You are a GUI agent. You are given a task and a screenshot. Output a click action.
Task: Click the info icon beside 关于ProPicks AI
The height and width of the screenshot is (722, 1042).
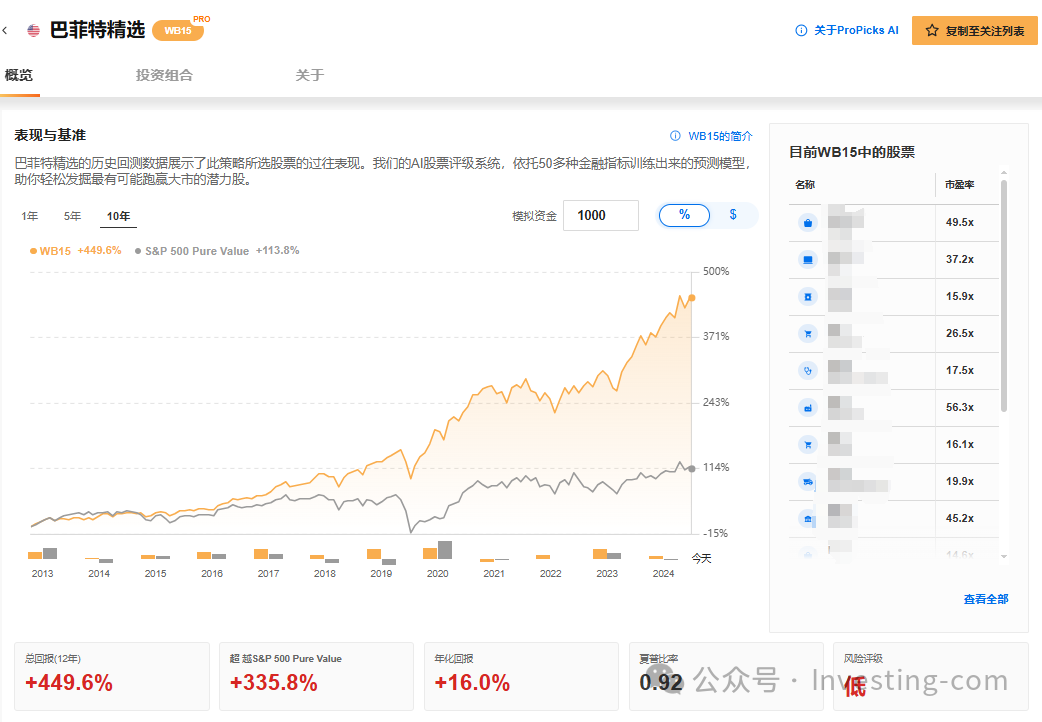801,31
